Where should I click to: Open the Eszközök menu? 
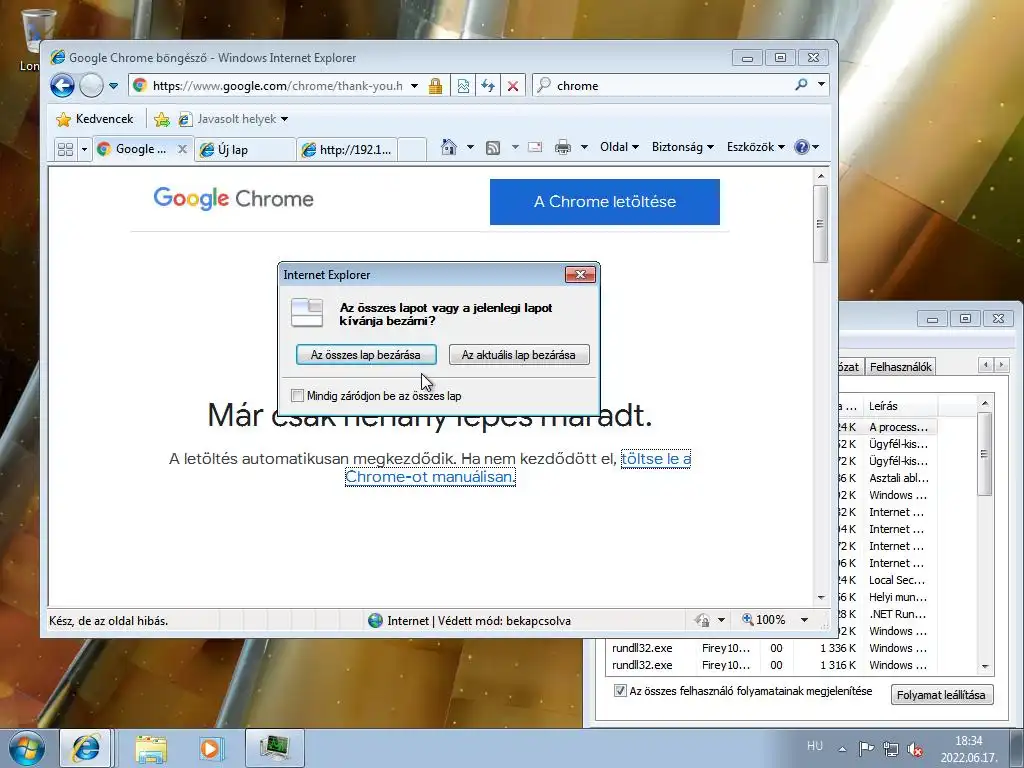[756, 147]
